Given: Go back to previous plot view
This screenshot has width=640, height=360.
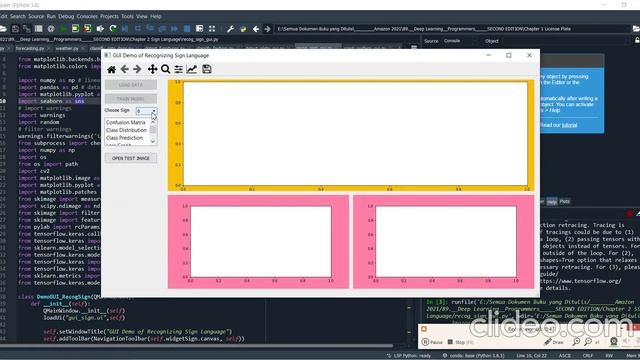Looking at the screenshot, I should (x=124, y=69).
